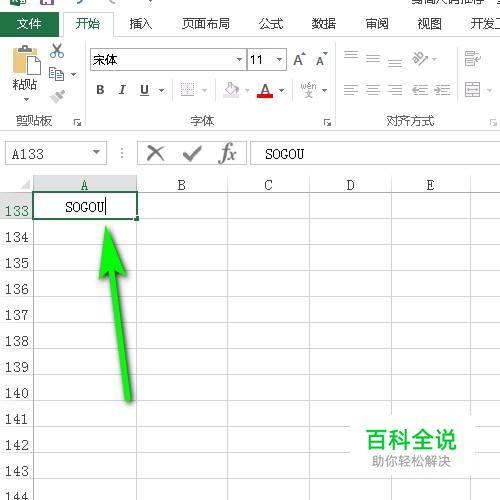Click the formula bar containing SOGOU
The width and height of the screenshot is (500, 500).
click(x=375, y=153)
